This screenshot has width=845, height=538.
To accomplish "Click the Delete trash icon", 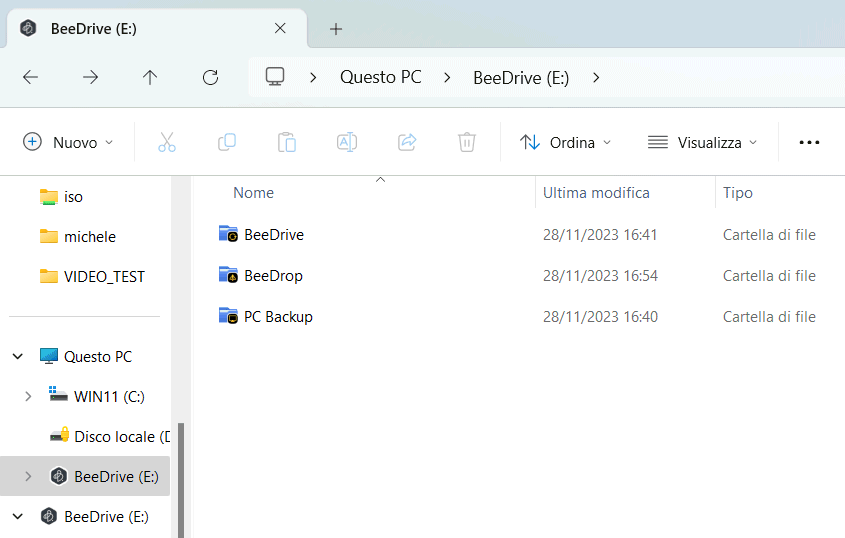I will 467,142.
